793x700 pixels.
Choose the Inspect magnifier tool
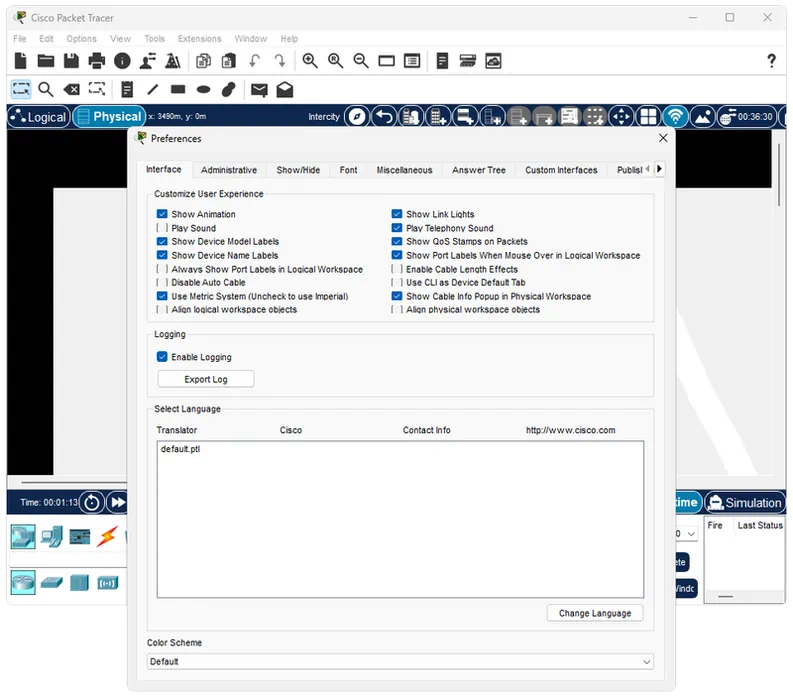click(46, 90)
